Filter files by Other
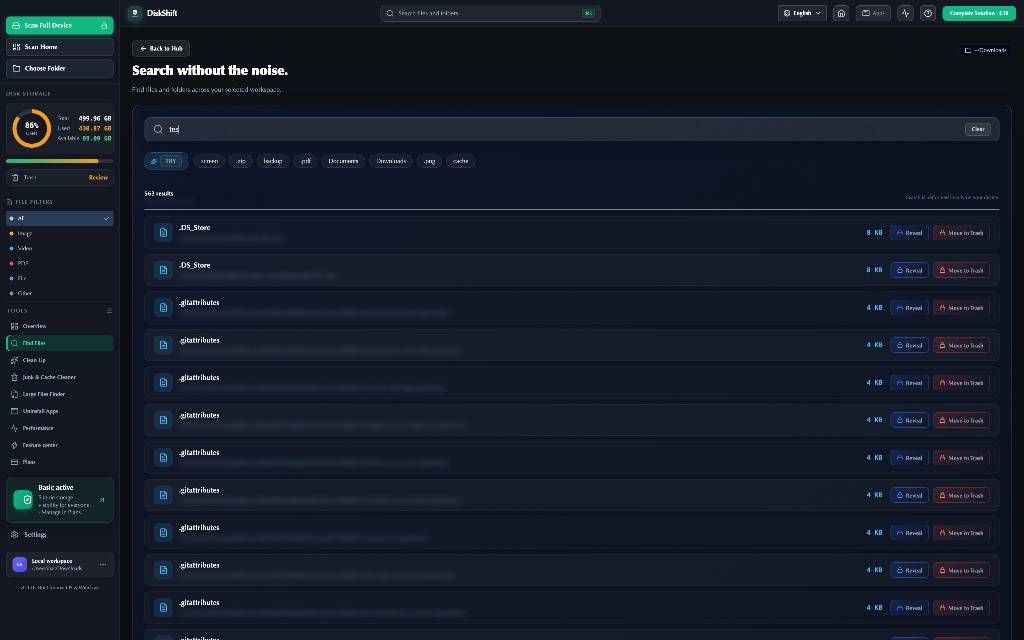The height and width of the screenshot is (640, 1024). 59,293
